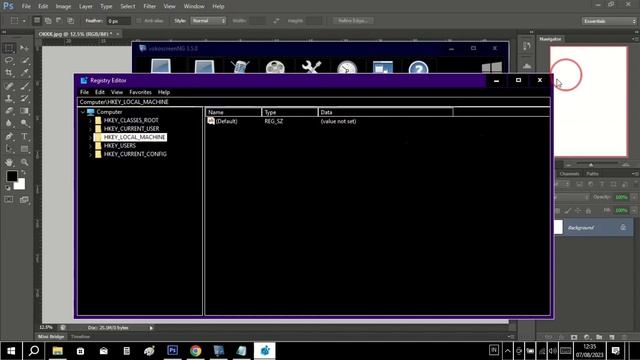Open the Style dropdown in options bar
Image resolution: width=640 pixels, height=360 pixels.
pyautogui.click(x=208, y=20)
